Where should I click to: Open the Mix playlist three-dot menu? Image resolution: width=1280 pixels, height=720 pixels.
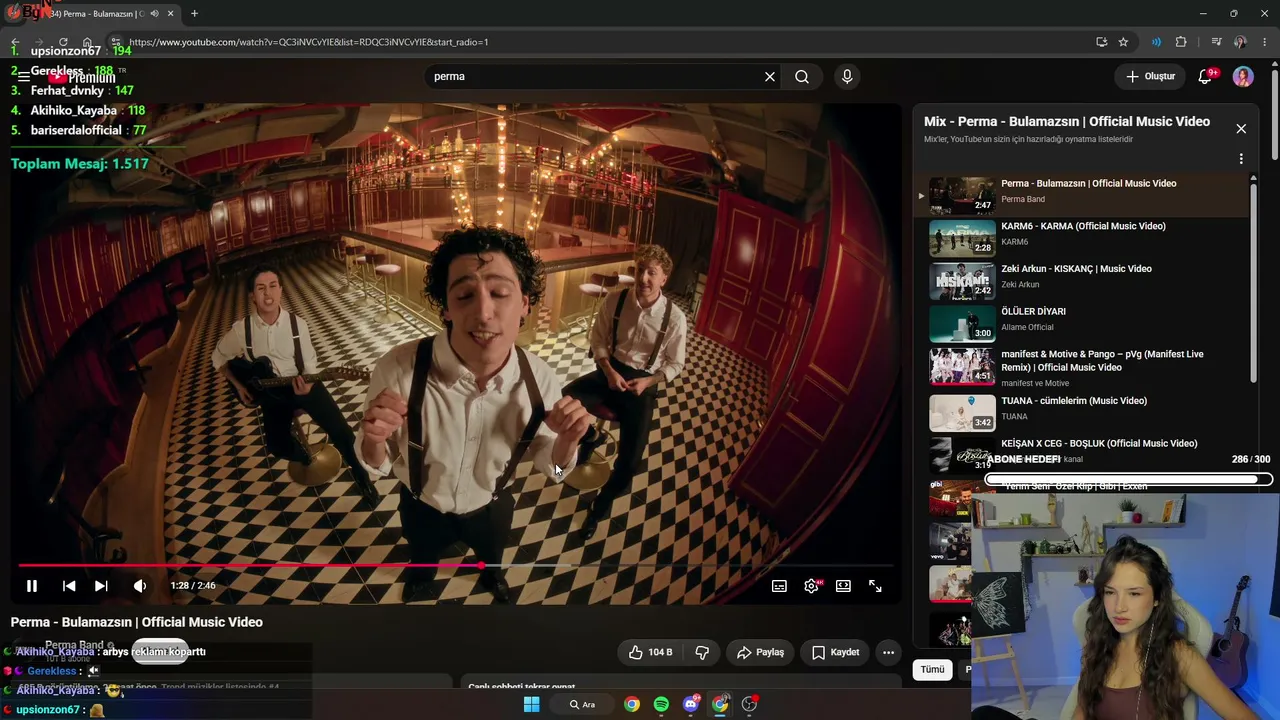pyautogui.click(x=1241, y=159)
